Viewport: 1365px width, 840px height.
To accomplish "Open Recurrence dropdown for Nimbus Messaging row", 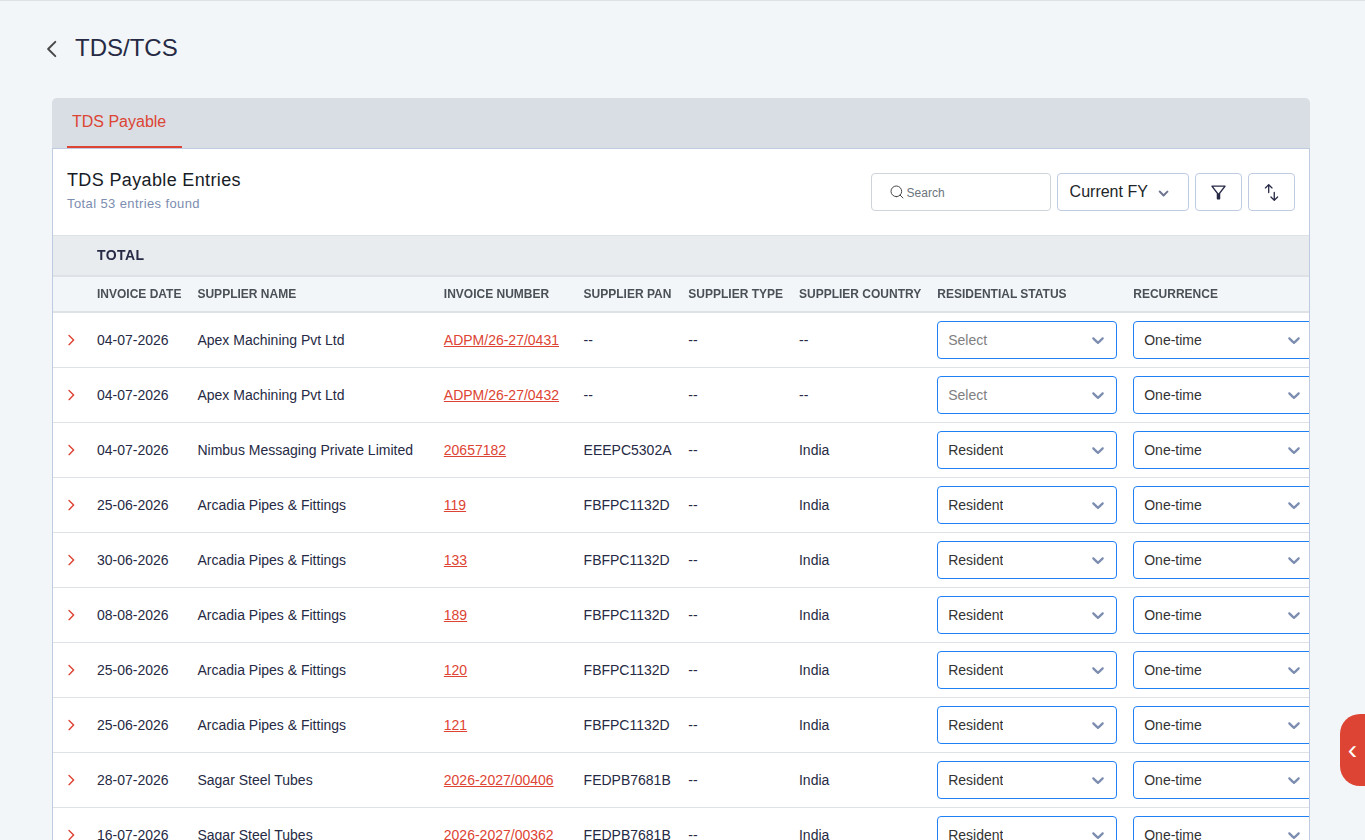I will [1221, 450].
